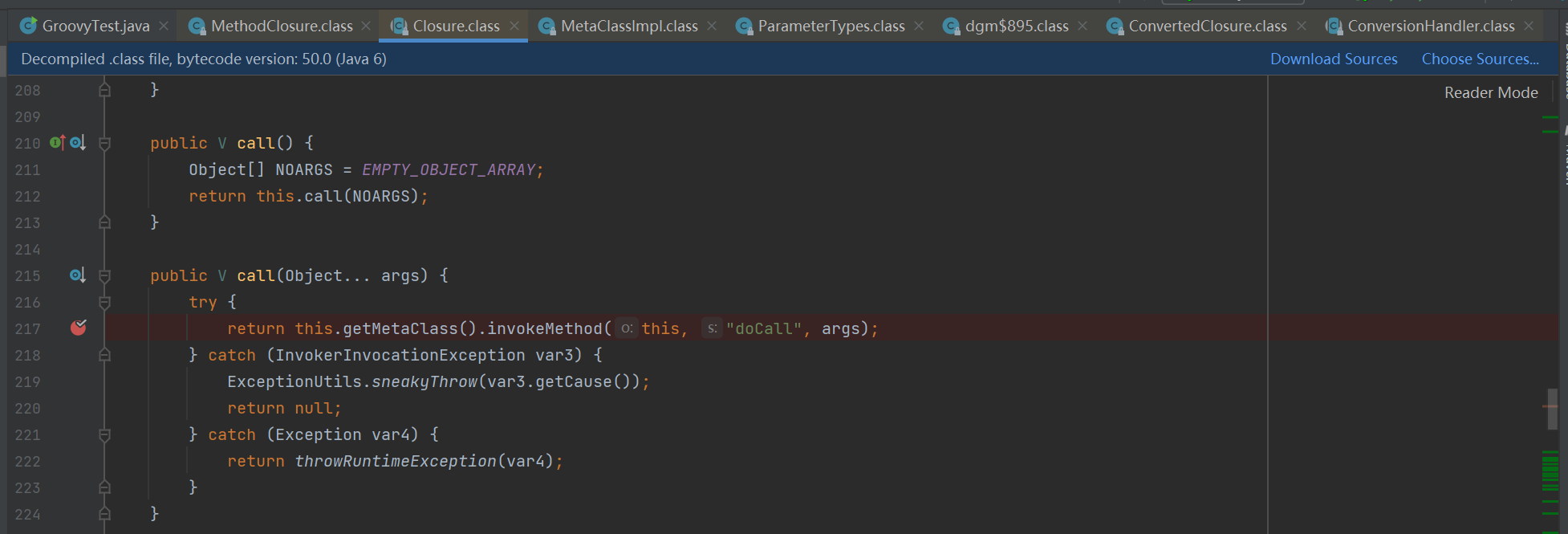
Task: Close the Closure.class tab
Action: (x=514, y=26)
